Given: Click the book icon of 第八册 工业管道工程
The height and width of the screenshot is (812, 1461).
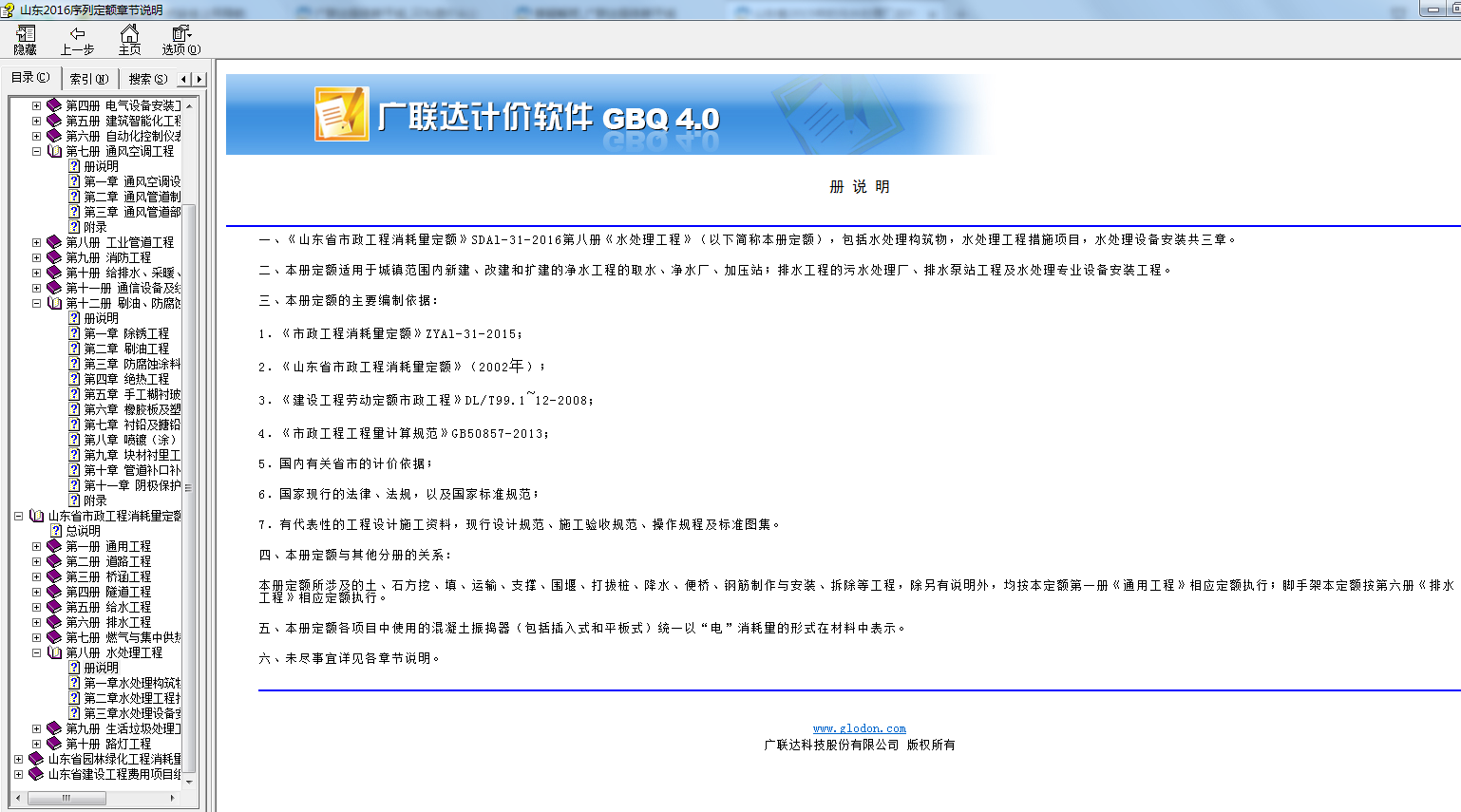Looking at the screenshot, I should pyautogui.click(x=54, y=242).
